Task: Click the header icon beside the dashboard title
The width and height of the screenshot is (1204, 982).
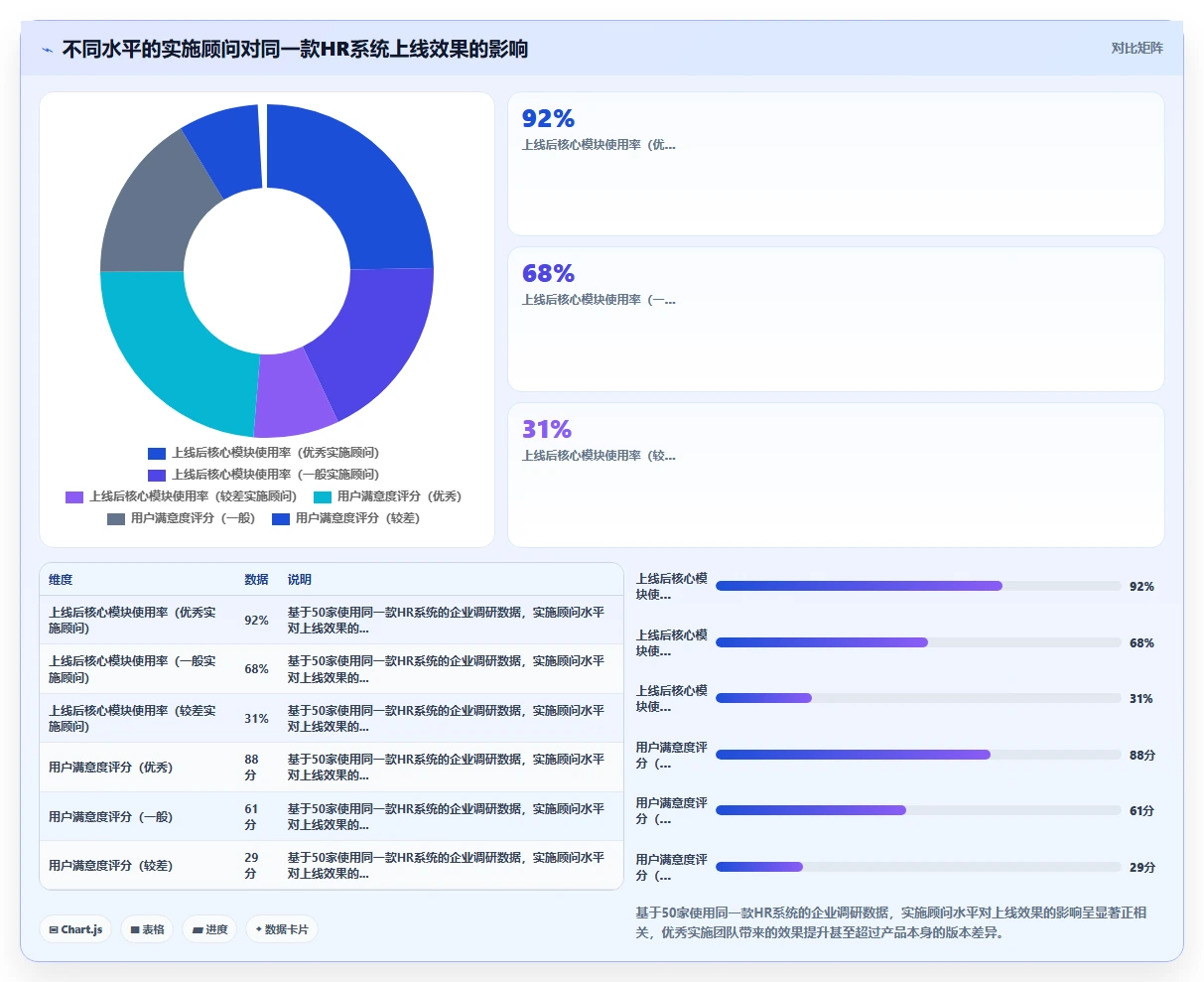Action: pos(47,50)
